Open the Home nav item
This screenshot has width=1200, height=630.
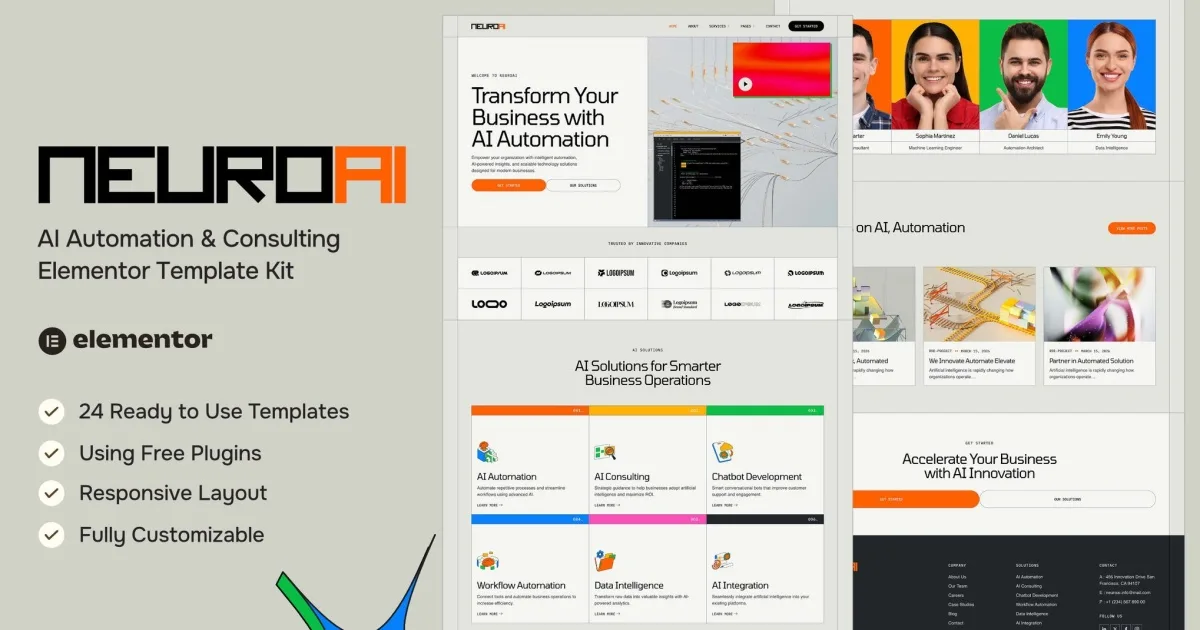pyautogui.click(x=673, y=26)
